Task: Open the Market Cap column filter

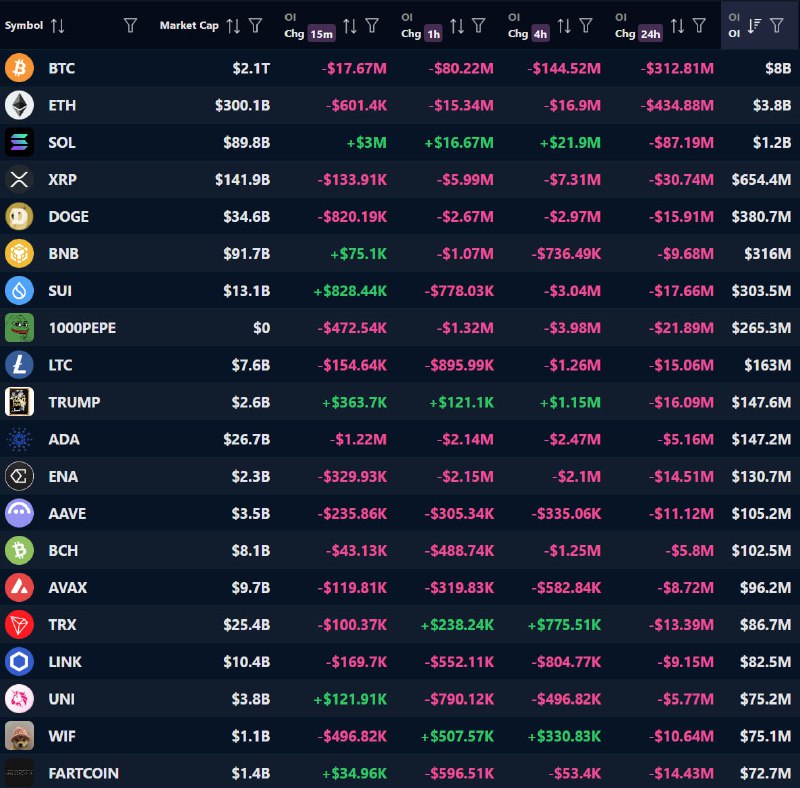Action: [x=256, y=26]
